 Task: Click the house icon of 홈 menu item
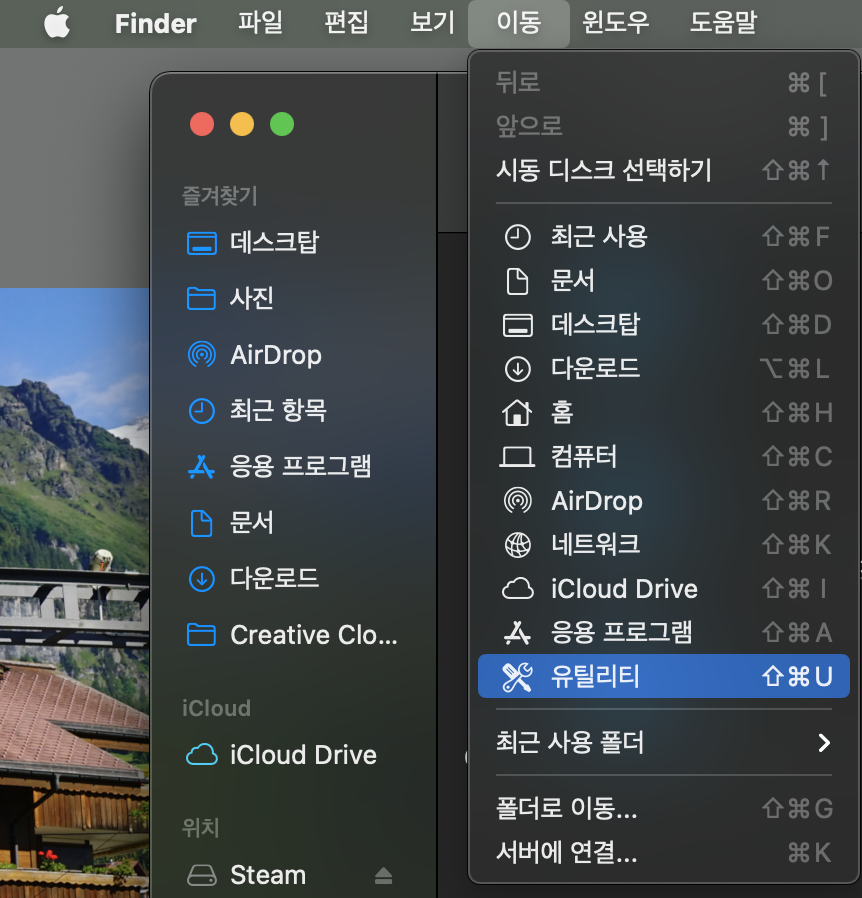(x=518, y=413)
